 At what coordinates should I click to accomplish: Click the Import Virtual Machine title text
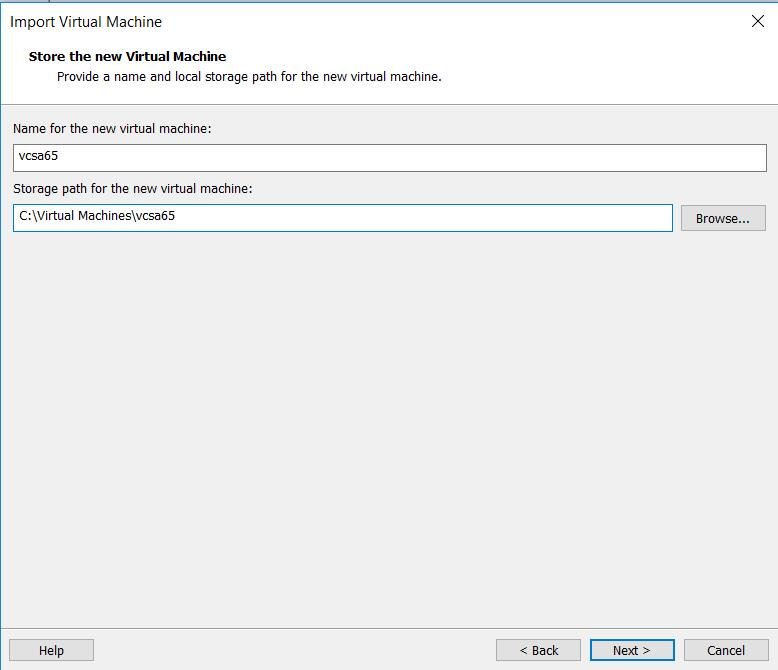(x=86, y=22)
